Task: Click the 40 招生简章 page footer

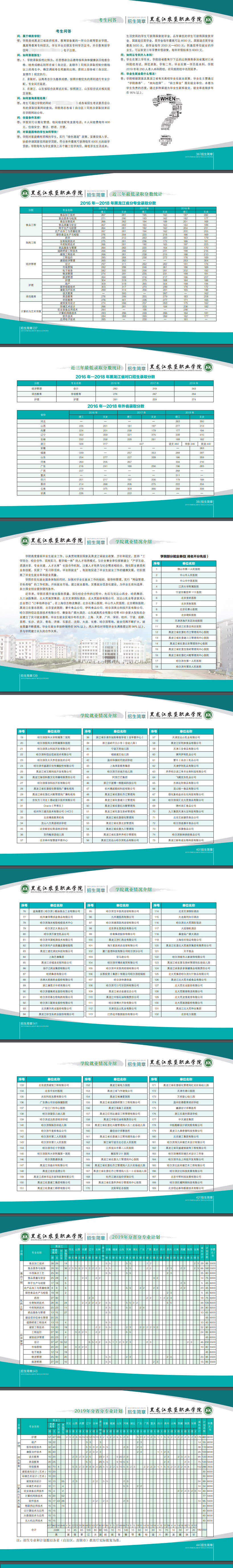Action: (x=205, y=850)
